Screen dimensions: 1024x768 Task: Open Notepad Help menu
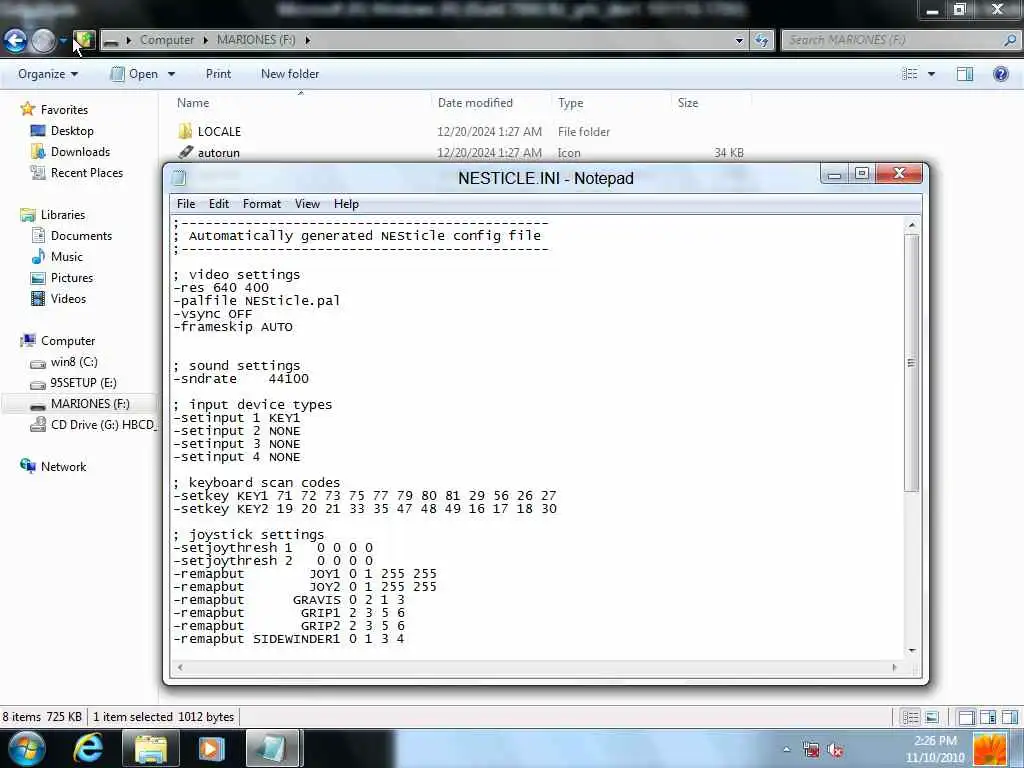tap(346, 204)
